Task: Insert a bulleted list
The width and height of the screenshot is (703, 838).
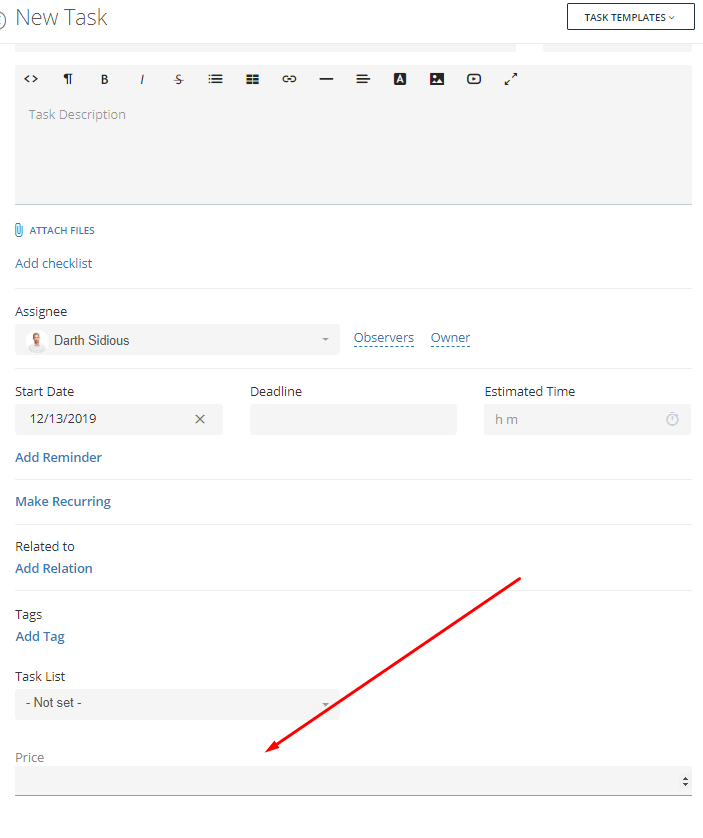Action: [x=215, y=79]
